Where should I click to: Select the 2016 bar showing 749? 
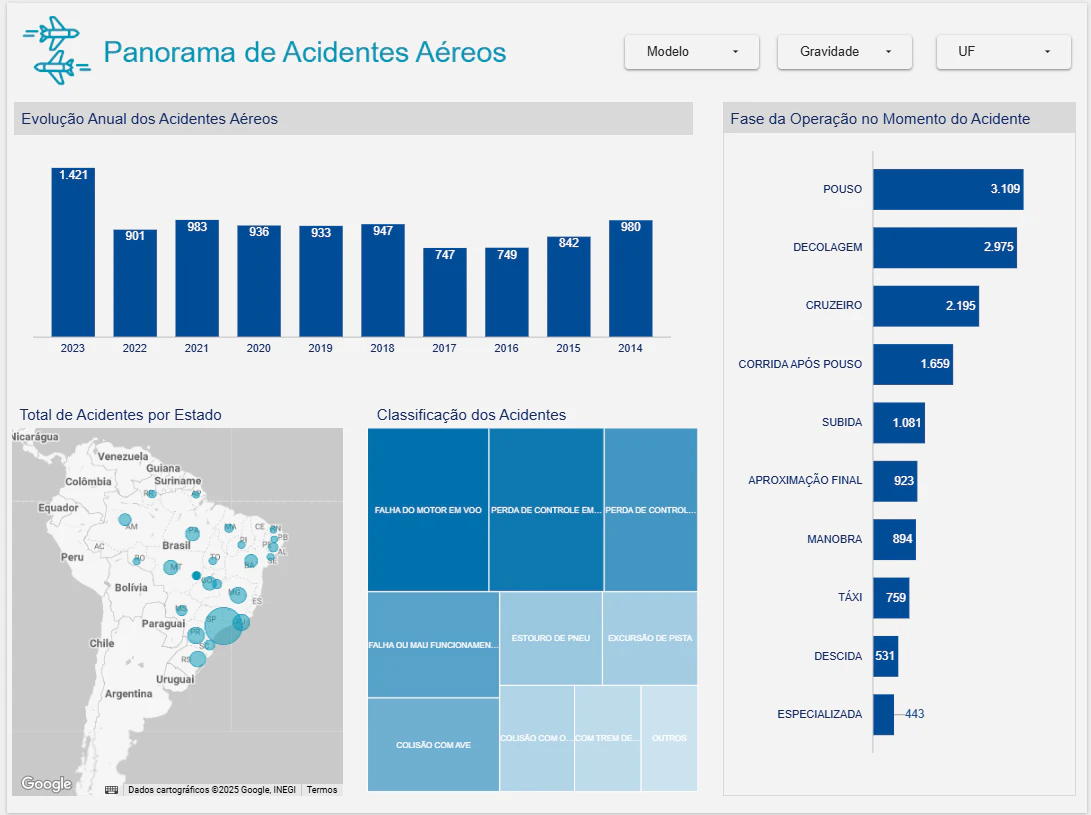(507, 292)
